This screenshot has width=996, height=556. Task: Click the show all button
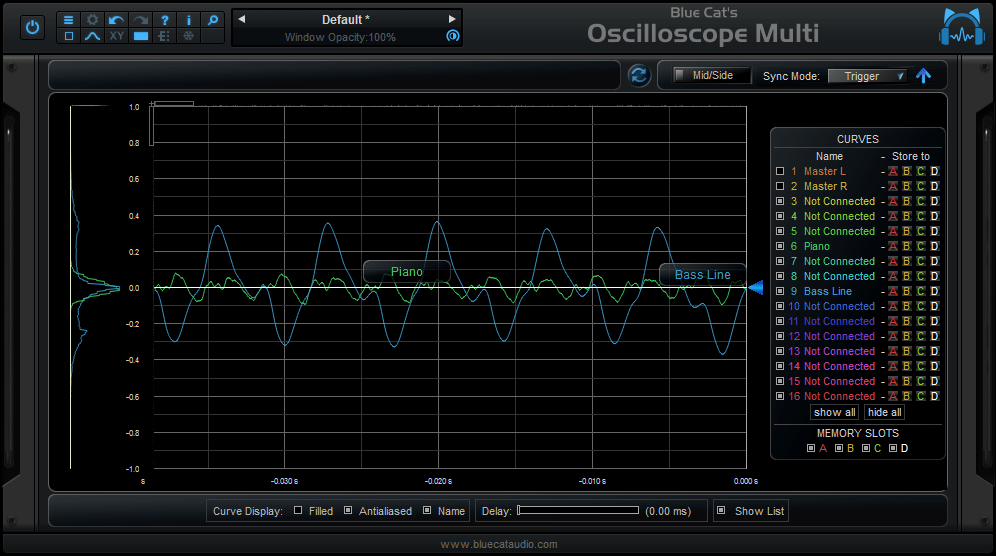[835, 412]
